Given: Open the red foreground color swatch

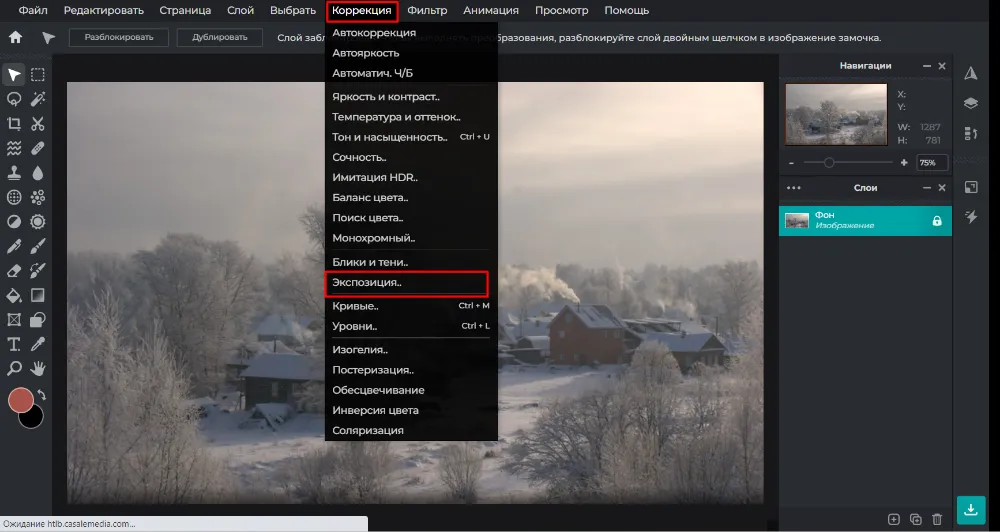Looking at the screenshot, I should tap(20, 400).
